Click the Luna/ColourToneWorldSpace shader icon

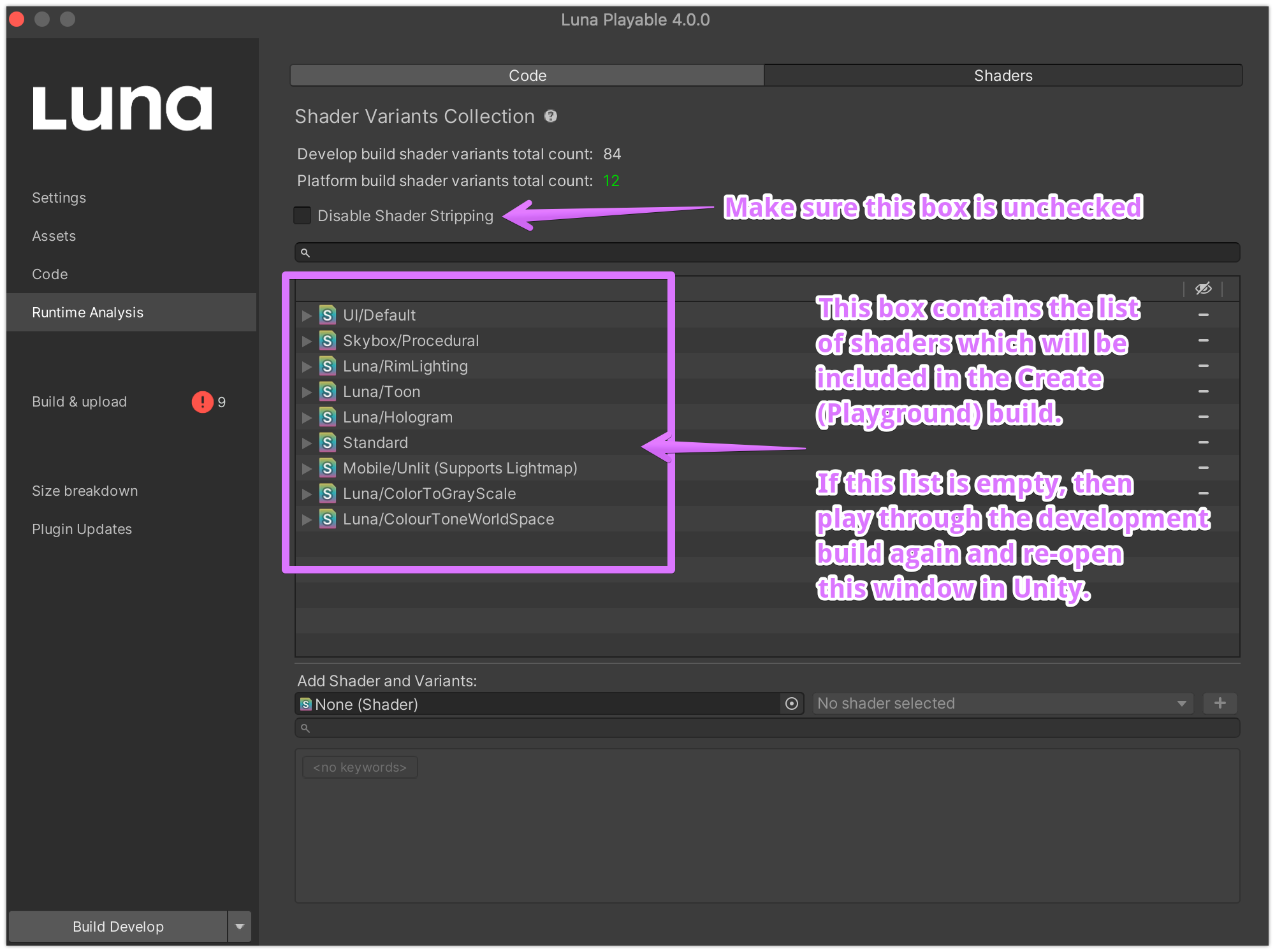tap(328, 519)
